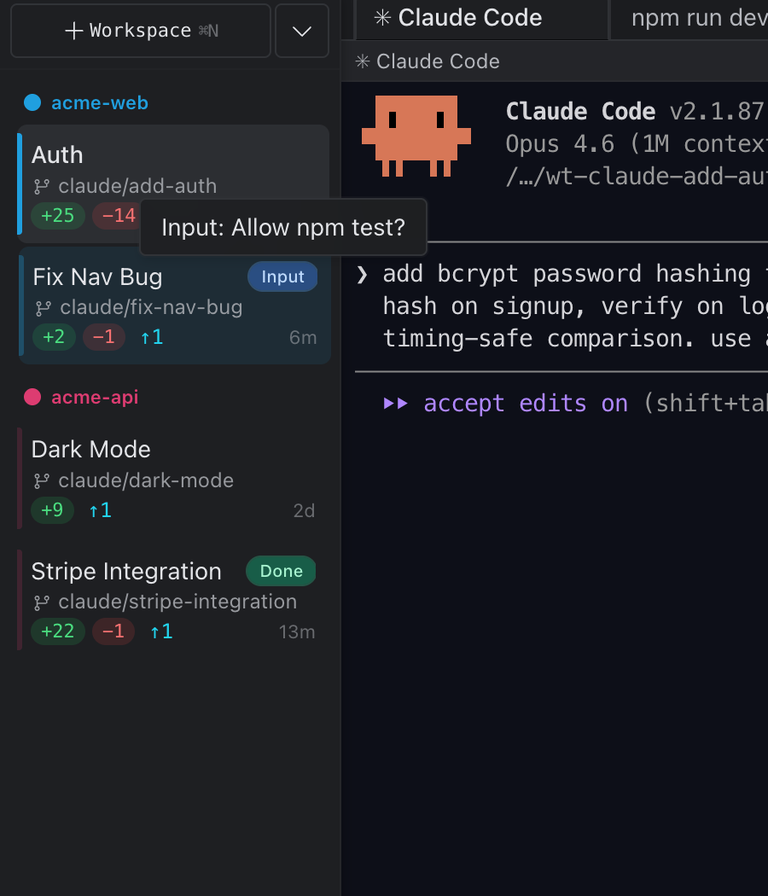Image resolution: width=768 pixels, height=896 pixels.
Task: Toggle accept edits on mode
Action: coord(525,404)
